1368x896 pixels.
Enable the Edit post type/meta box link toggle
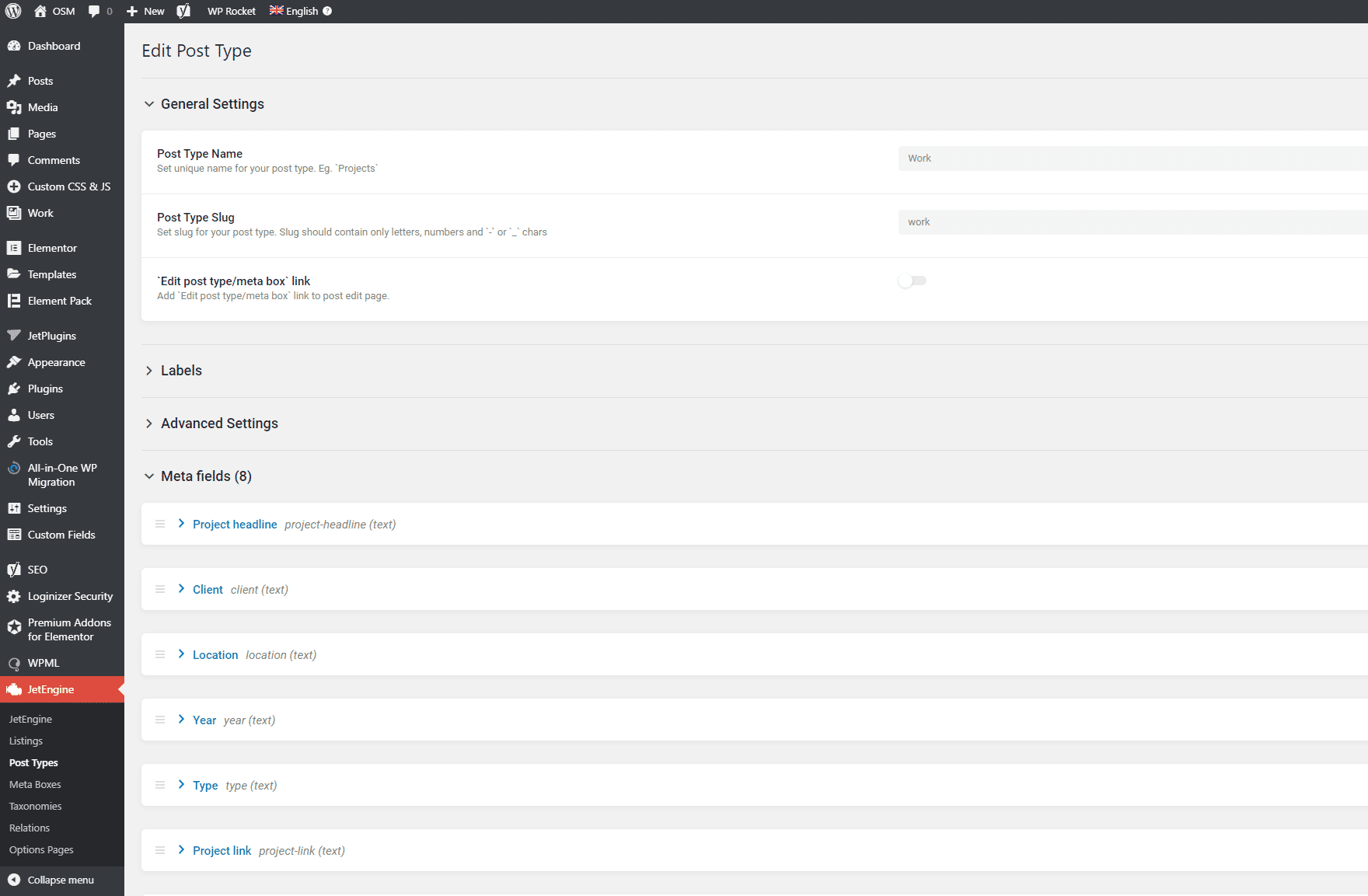pos(912,281)
